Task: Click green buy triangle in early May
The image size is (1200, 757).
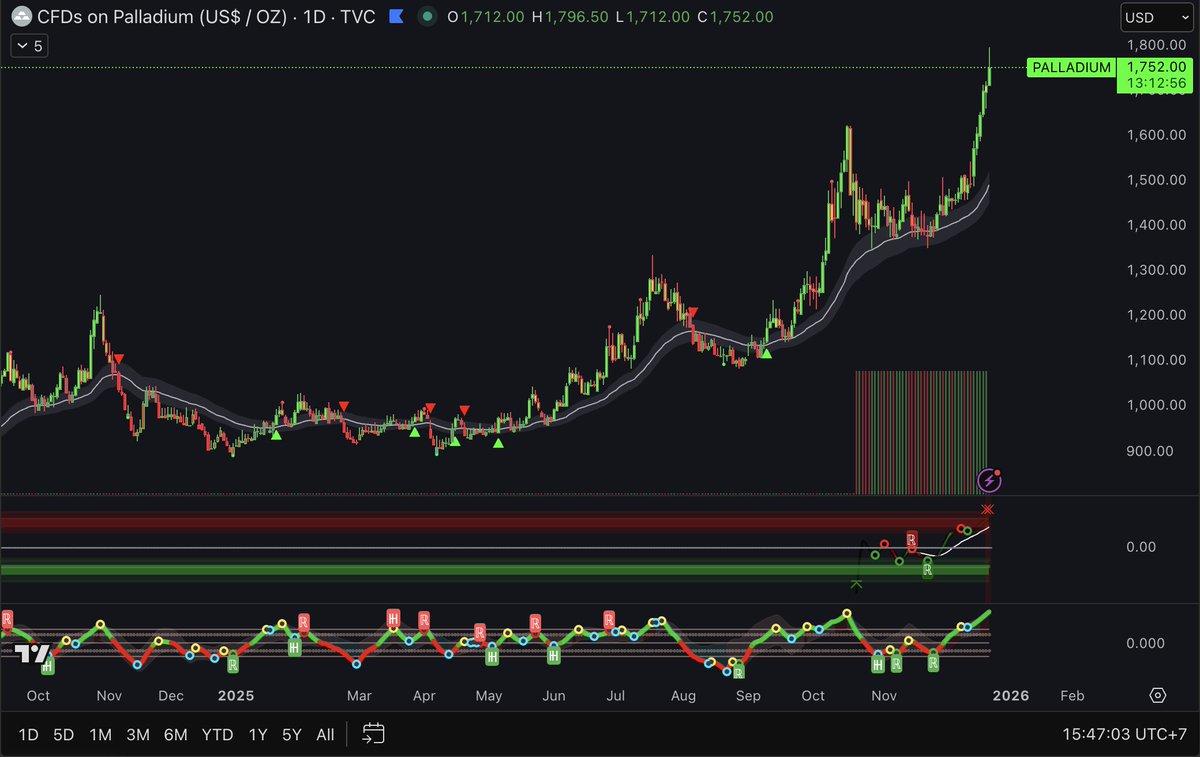Action: pos(498,442)
